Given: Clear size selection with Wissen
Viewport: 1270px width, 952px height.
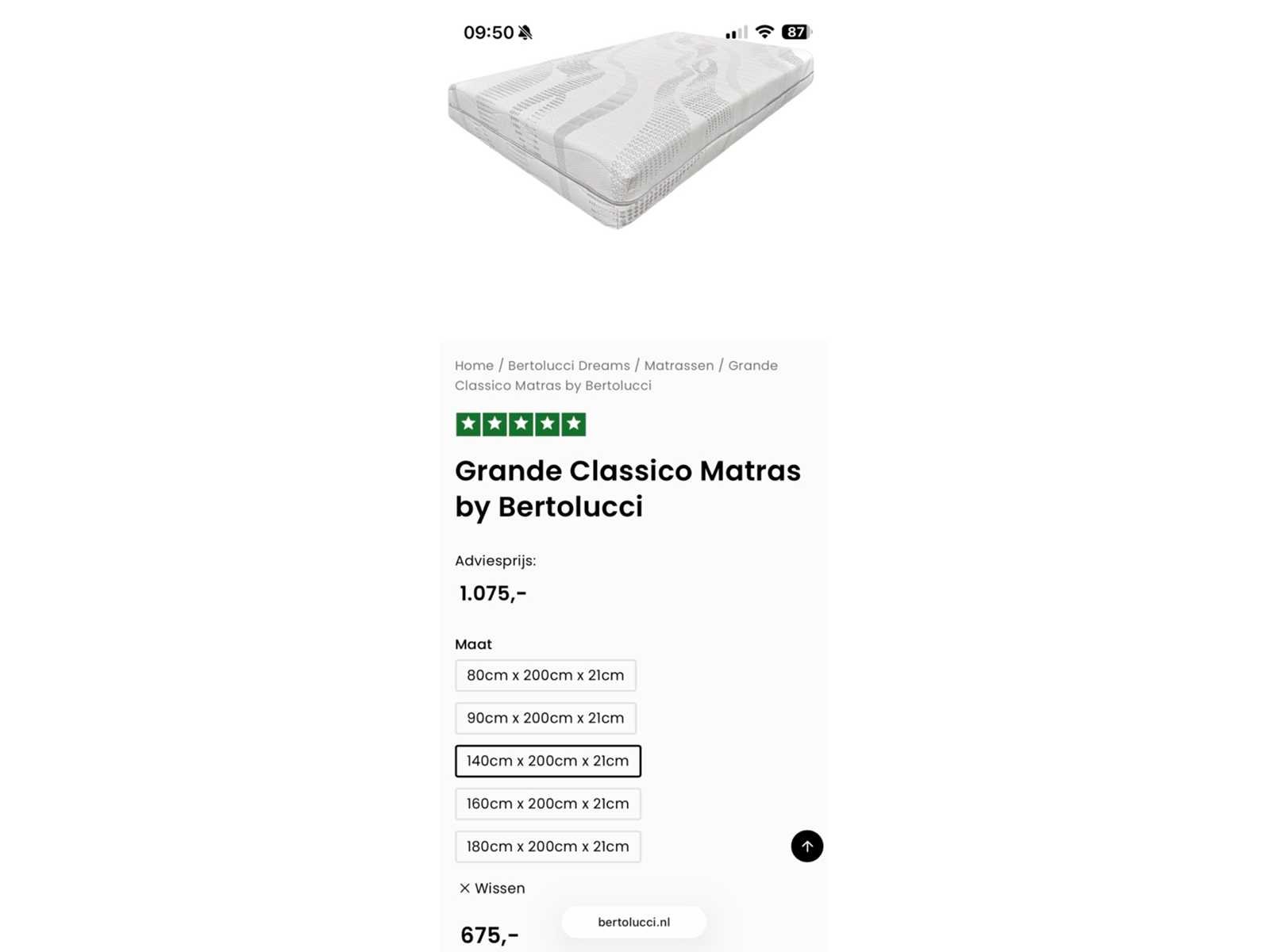Looking at the screenshot, I should (x=499, y=889).
